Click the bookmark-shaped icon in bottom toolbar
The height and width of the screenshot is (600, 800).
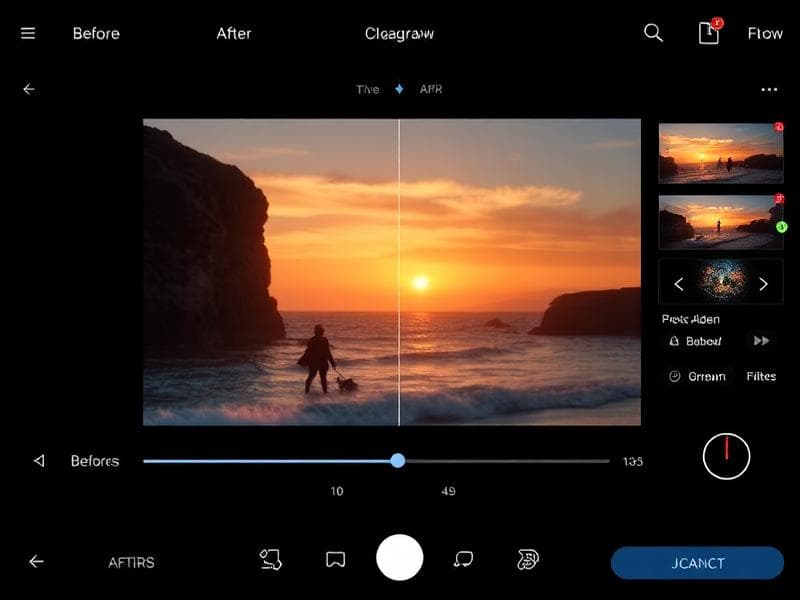[336, 560]
